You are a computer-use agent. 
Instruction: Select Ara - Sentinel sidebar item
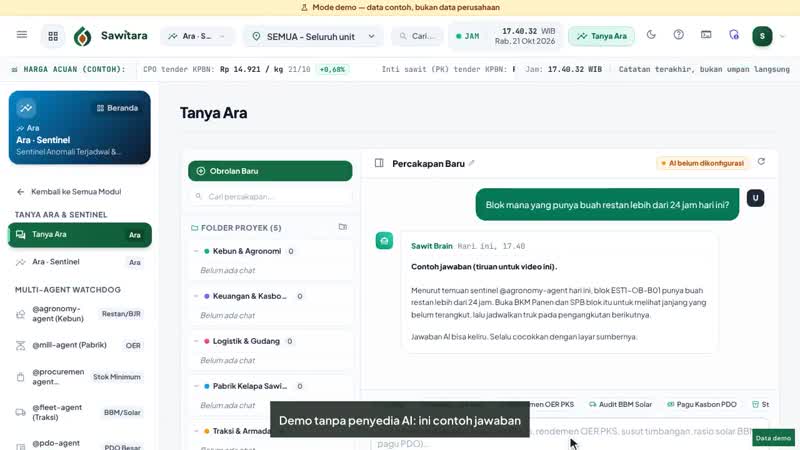[80, 262]
